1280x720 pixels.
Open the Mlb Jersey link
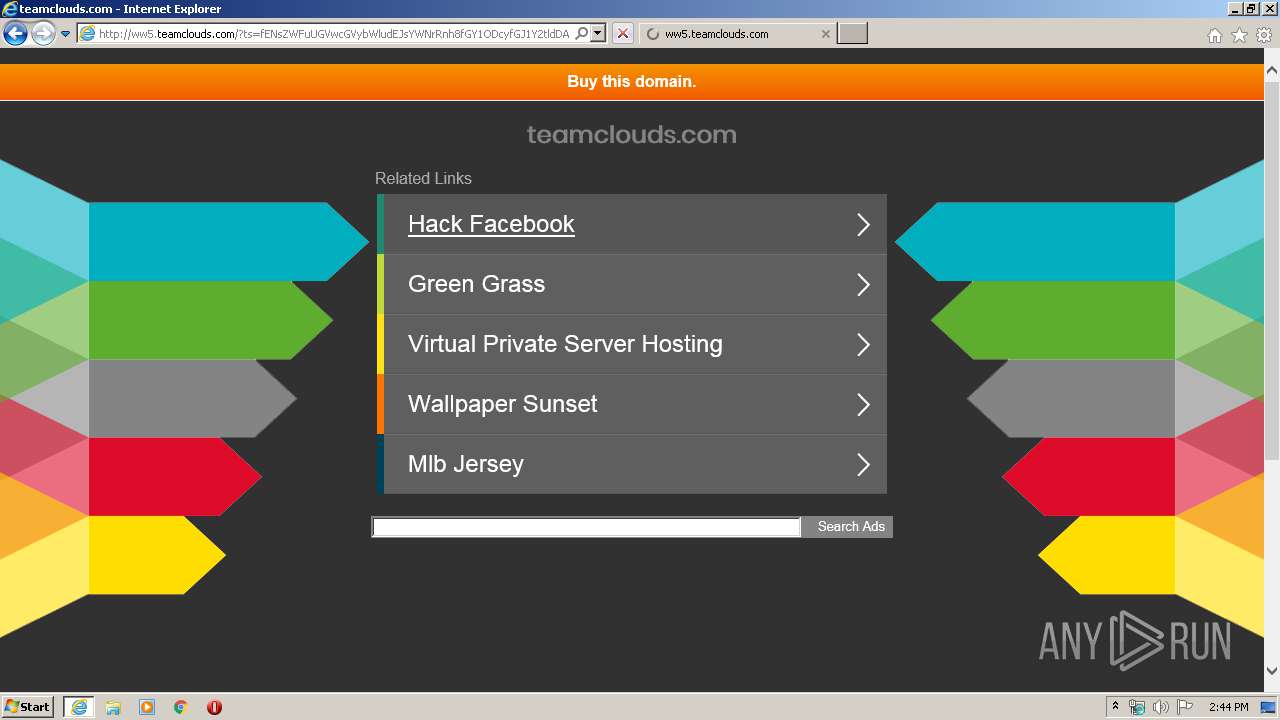(x=465, y=464)
